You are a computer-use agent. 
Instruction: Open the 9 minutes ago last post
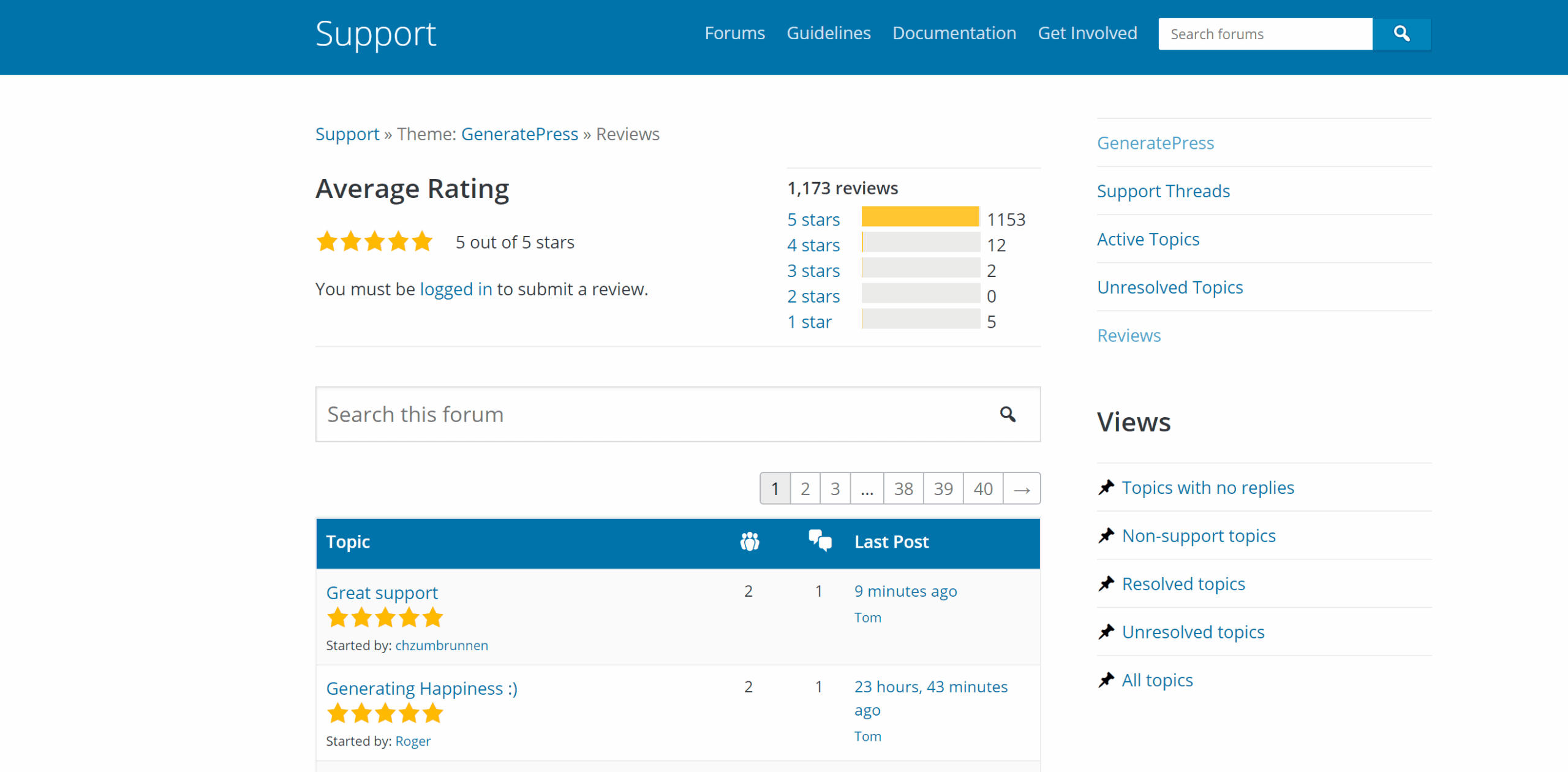tap(905, 591)
